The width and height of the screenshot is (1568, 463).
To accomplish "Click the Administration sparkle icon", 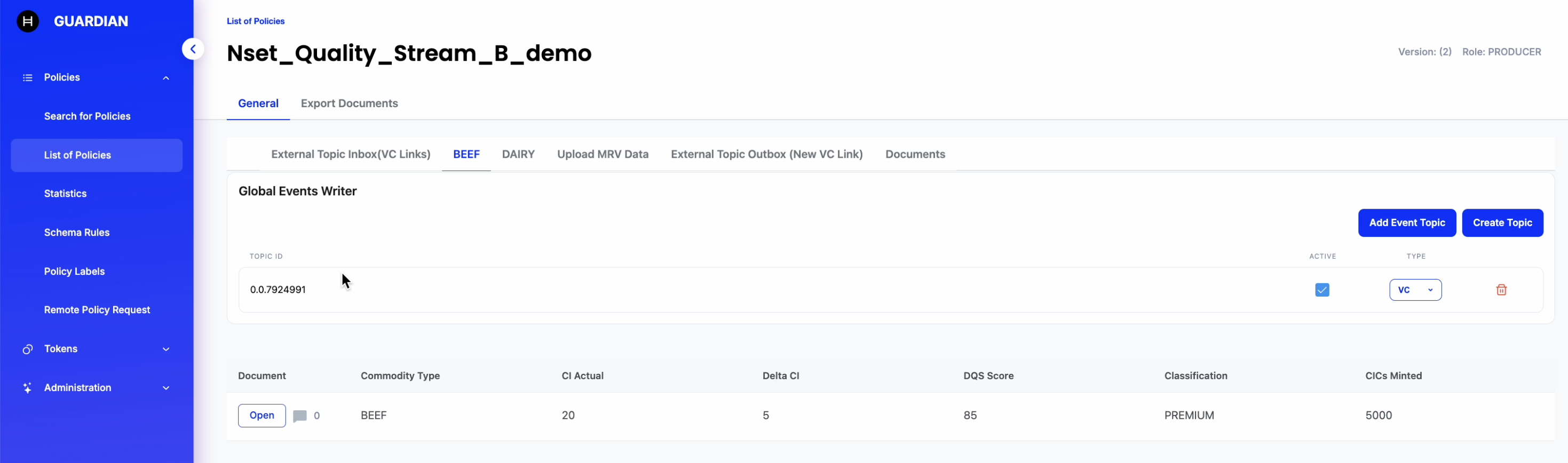I will point(27,388).
